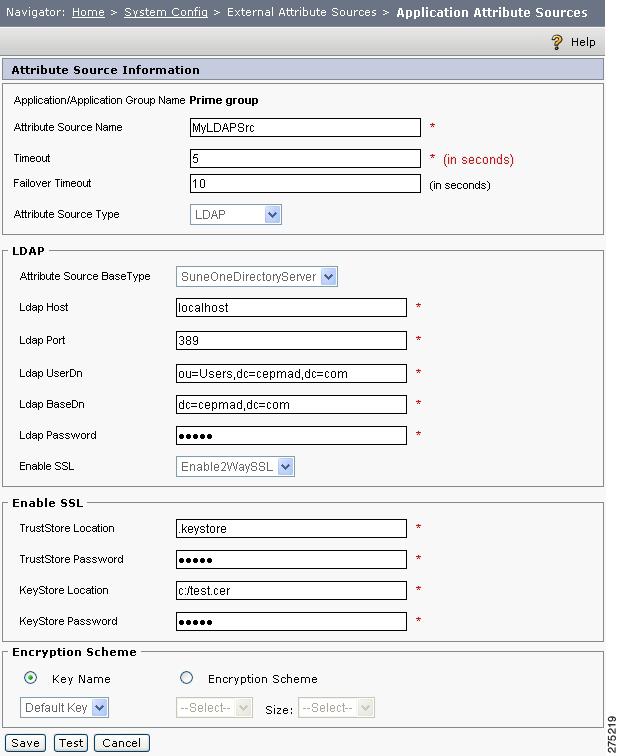
Task: Select the Encryption Scheme radio button
Action: pos(187,678)
